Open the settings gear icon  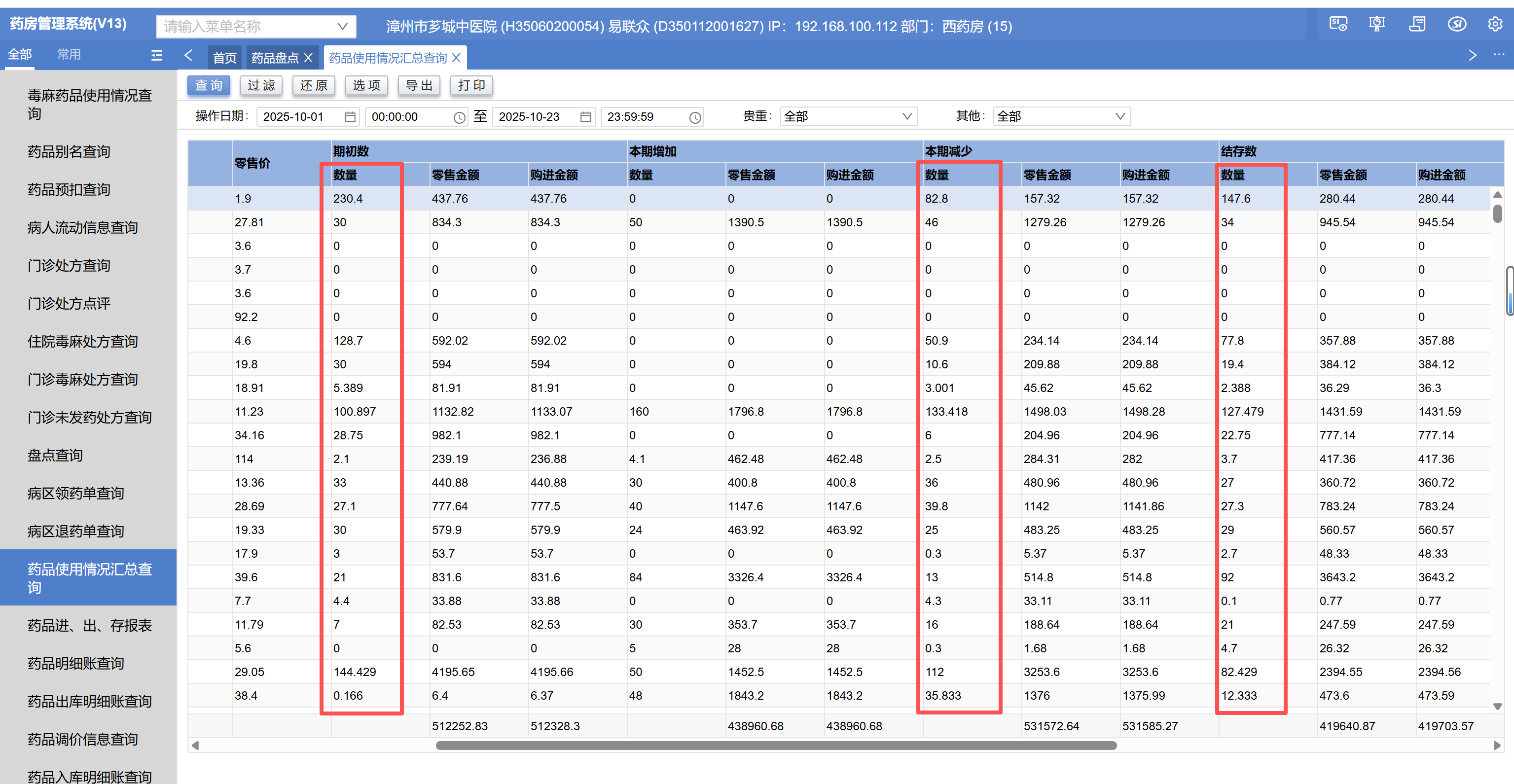point(1495,24)
